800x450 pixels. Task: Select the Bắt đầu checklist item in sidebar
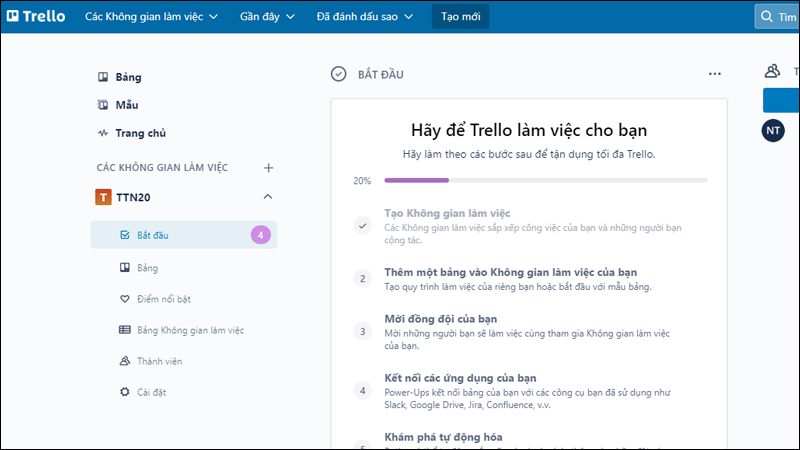(152, 235)
